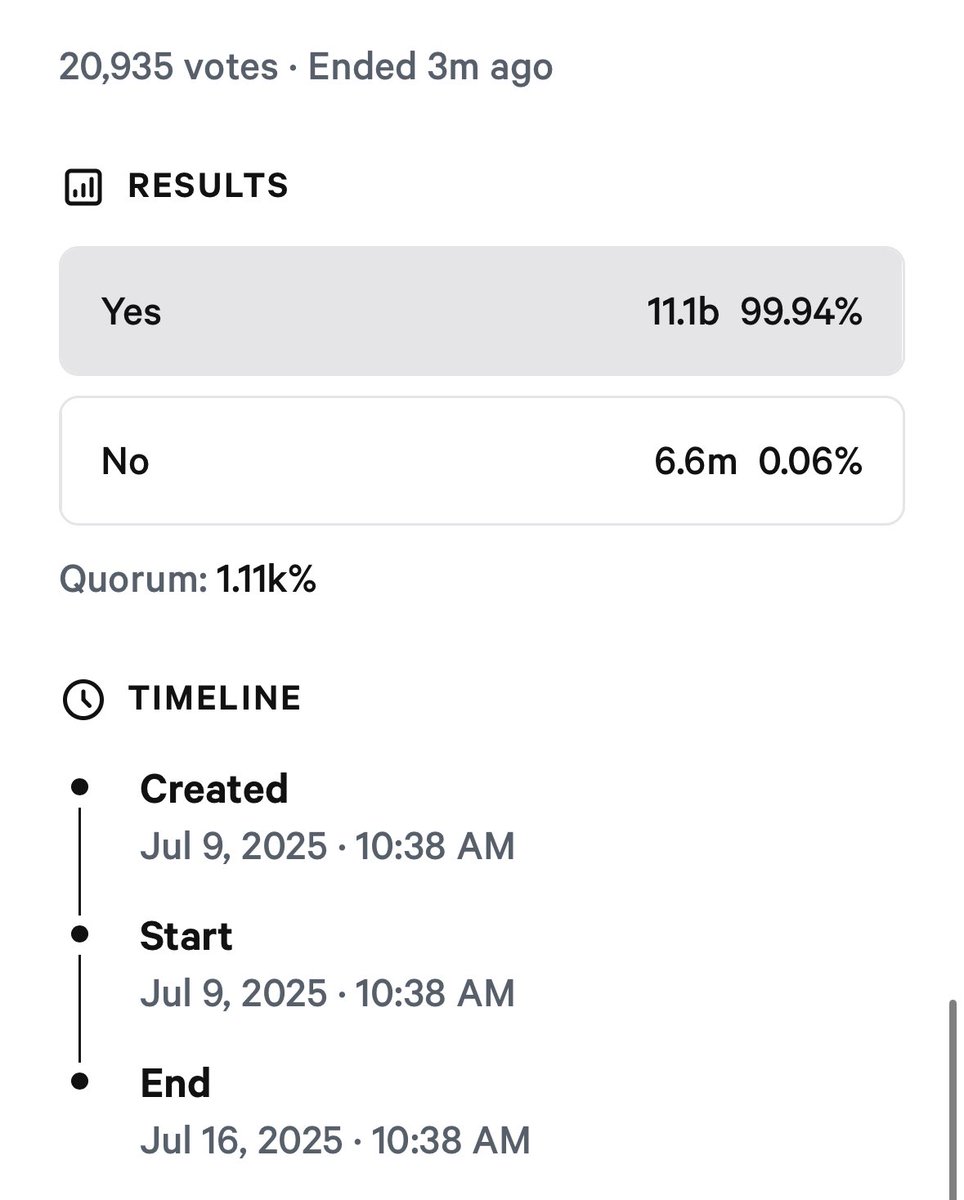
Task: Click the Start date Jul 9, 2025
Action: pos(233,994)
